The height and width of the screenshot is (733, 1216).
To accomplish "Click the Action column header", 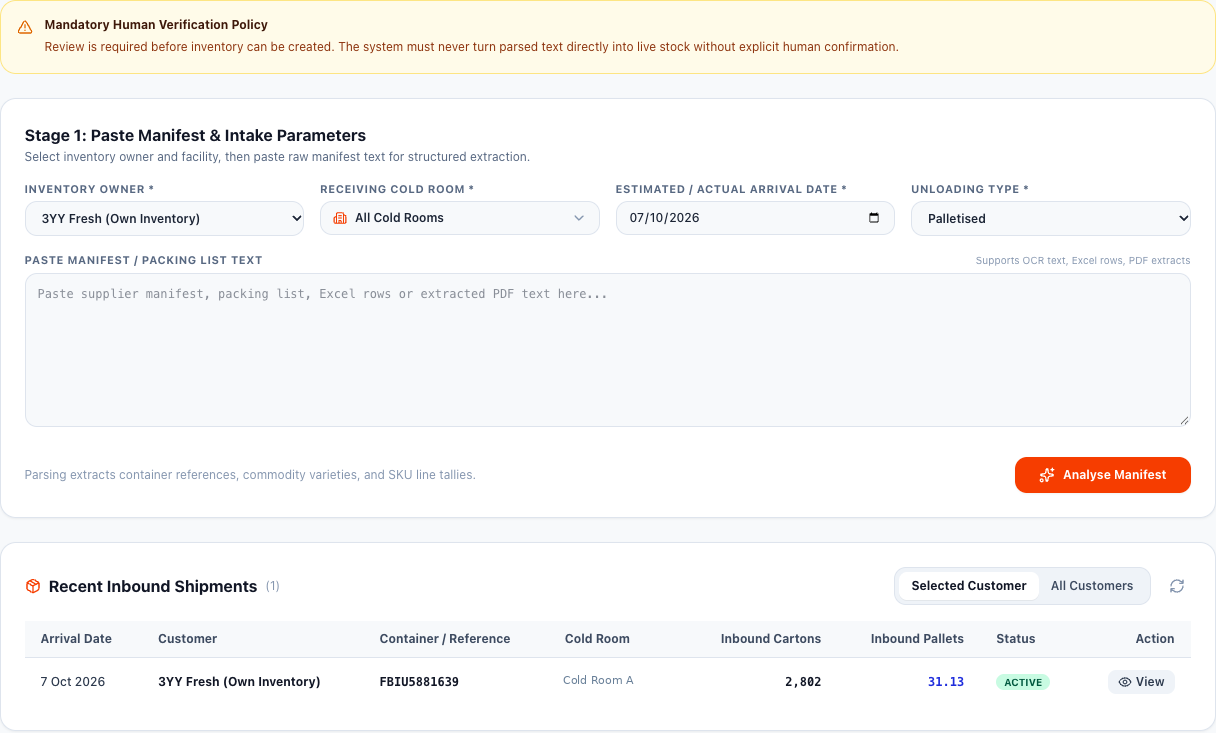I will 1155,639.
